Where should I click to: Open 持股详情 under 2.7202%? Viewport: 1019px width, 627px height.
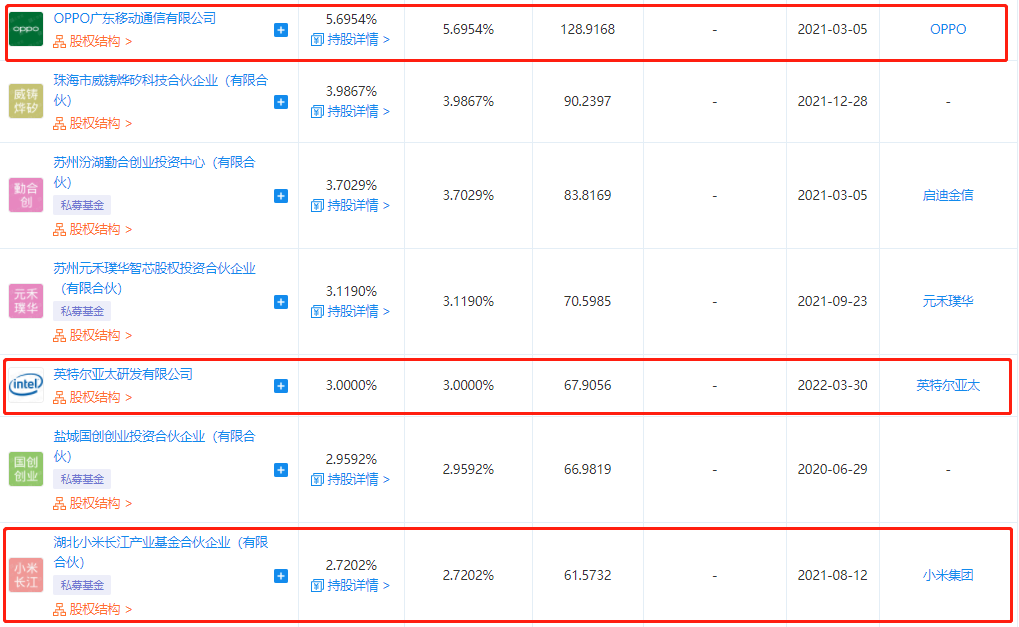[351, 585]
